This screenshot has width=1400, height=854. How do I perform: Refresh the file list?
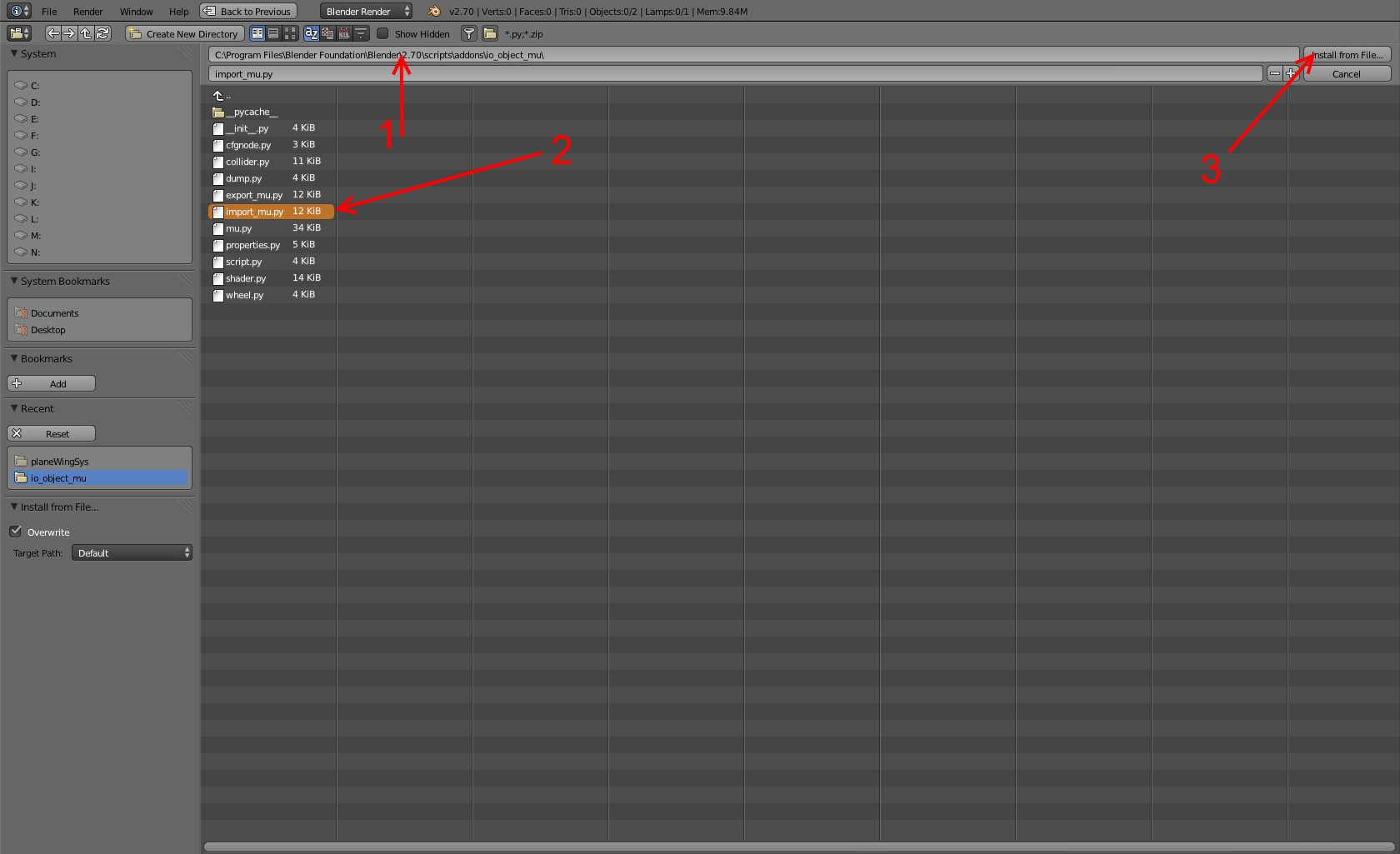(102, 33)
